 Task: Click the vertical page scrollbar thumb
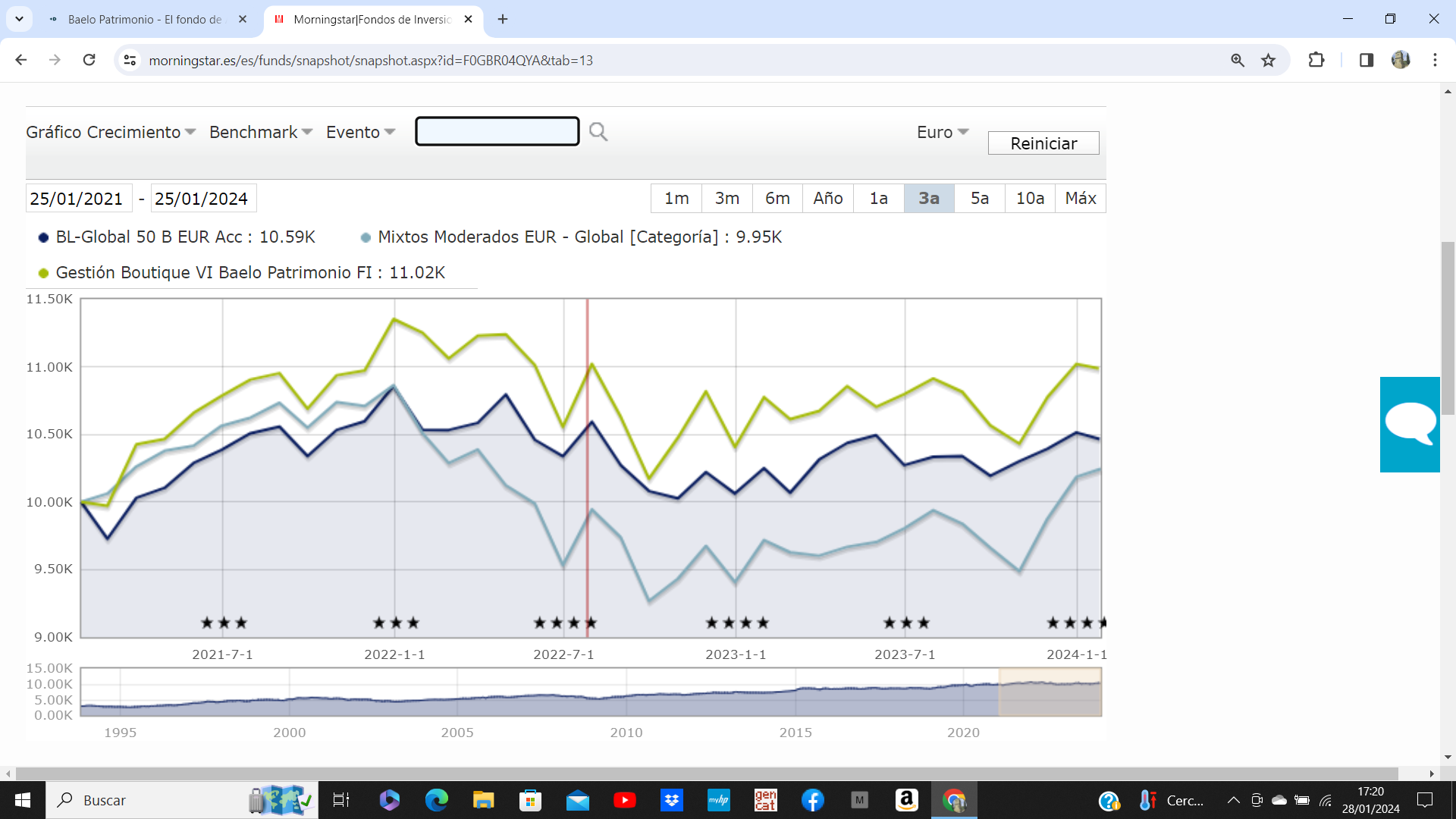[x=1448, y=328]
